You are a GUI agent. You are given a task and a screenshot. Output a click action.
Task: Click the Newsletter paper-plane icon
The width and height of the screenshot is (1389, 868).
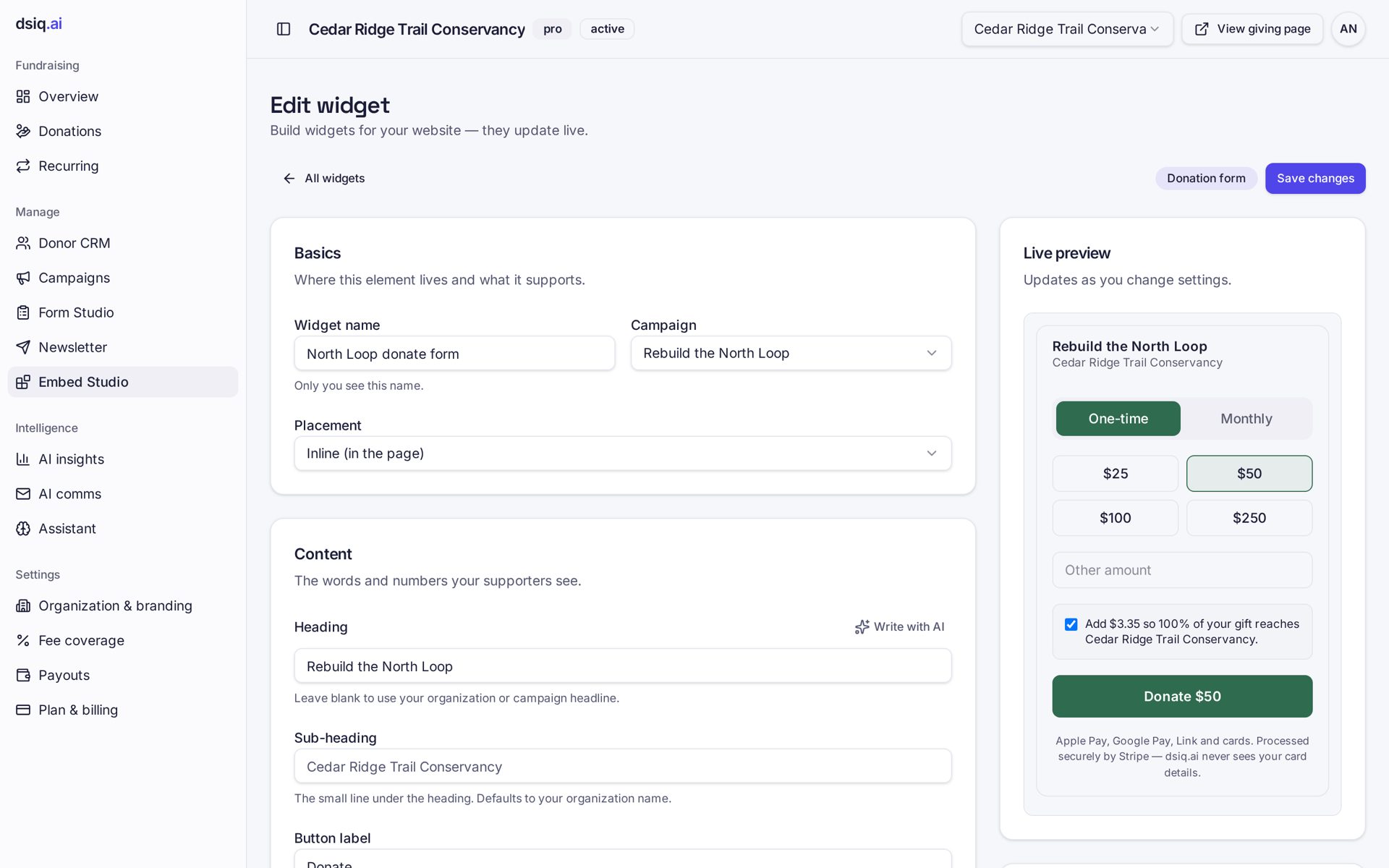[x=23, y=347]
